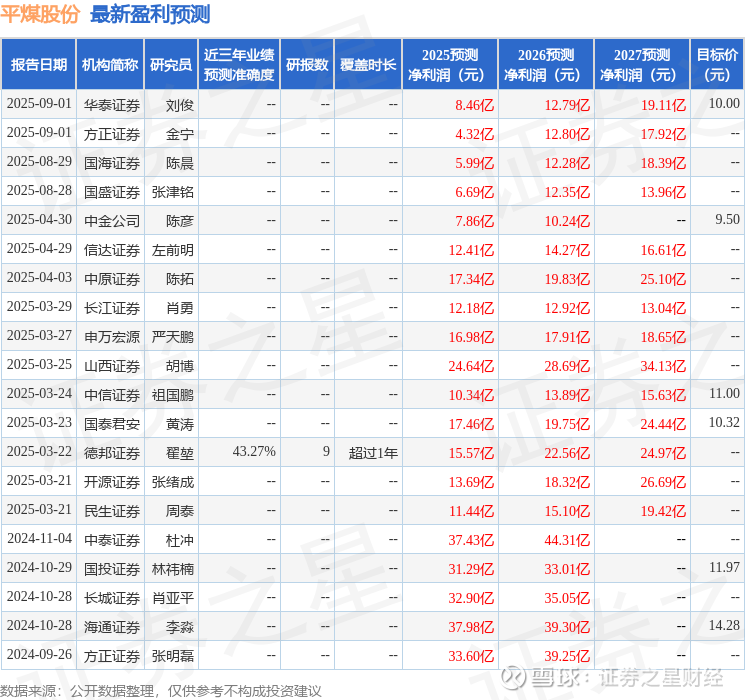Click the 机构简称 column header
The width and height of the screenshot is (745, 700).
pyautogui.click(x=110, y=65)
